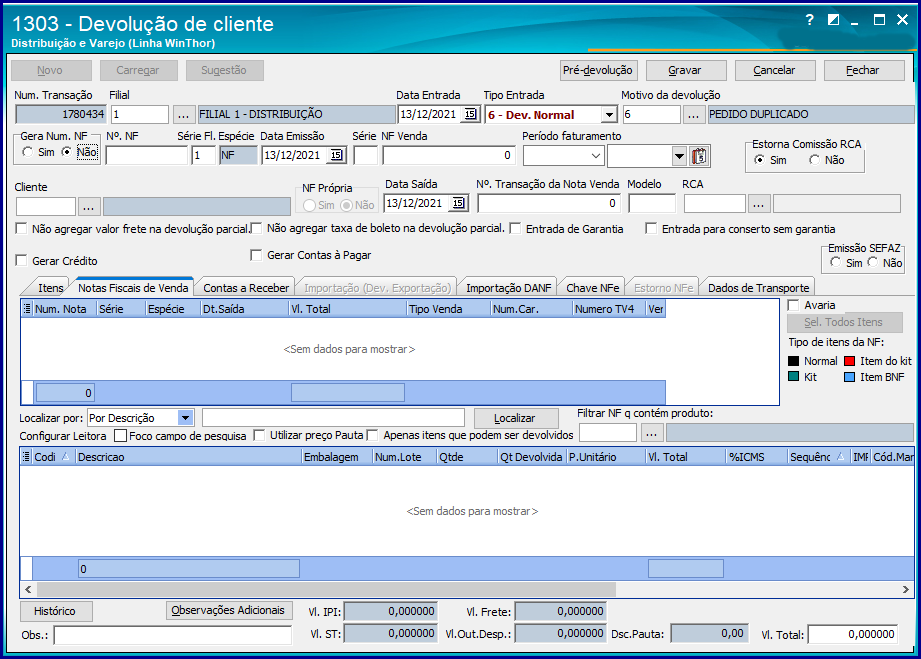Click the Descricao column header
The height and width of the screenshot is (659, 921).
tap(188, 457)
